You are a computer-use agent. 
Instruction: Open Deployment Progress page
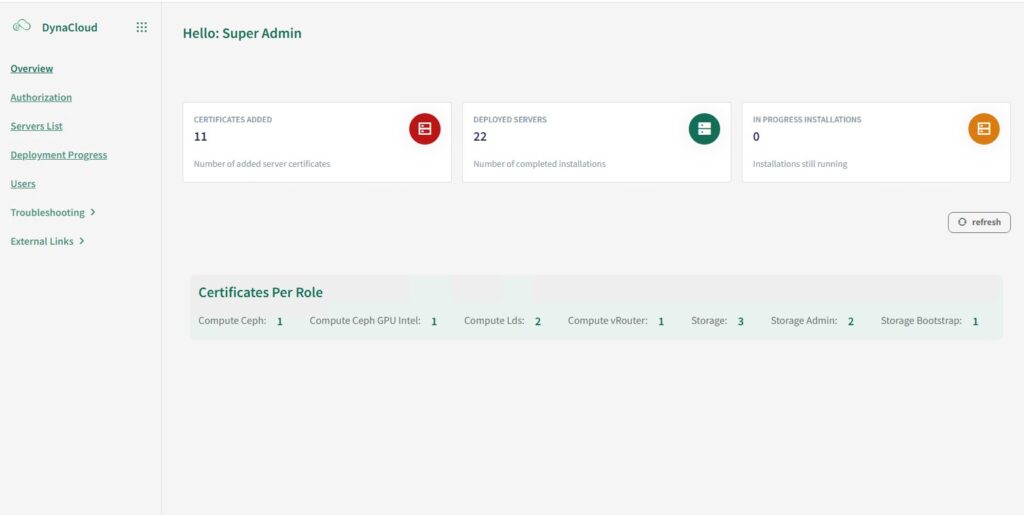click(58, 155)
